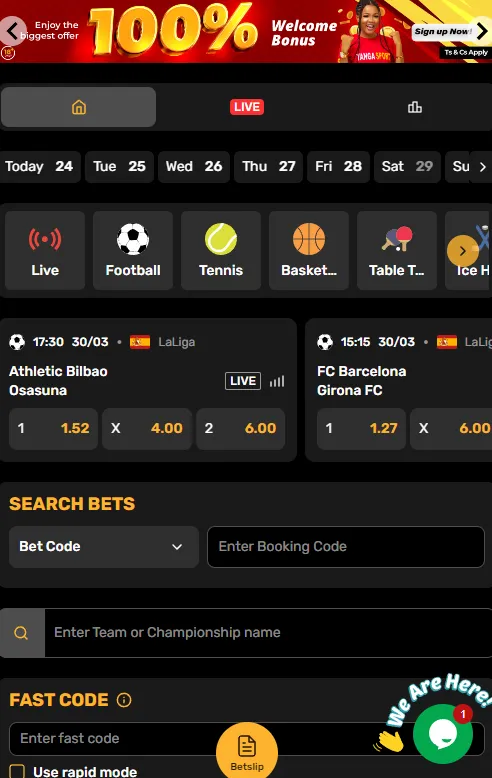492x778 pixels.
Task: Bet on Athletic Bilbao win at 1.52
Action: pyautogui.click(x=53, y=429)
